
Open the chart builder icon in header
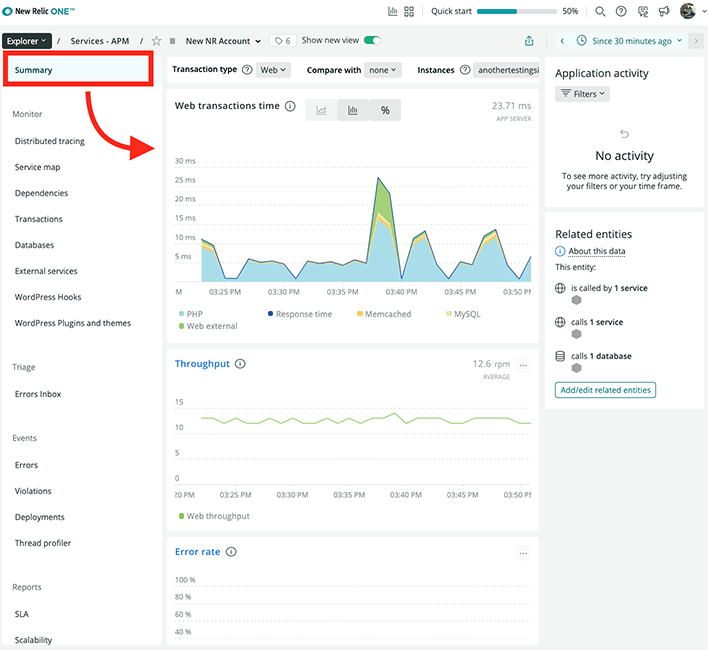[x=393, y=11]
